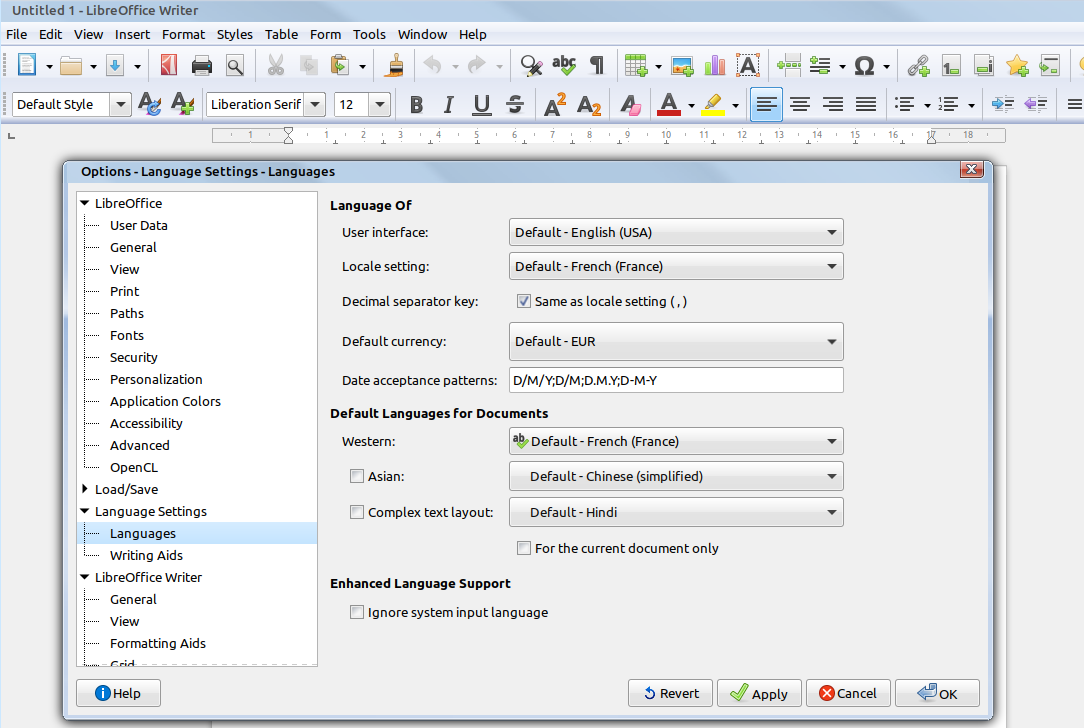
Task: Open the User interface language dropdown
Action: point(676,232)
